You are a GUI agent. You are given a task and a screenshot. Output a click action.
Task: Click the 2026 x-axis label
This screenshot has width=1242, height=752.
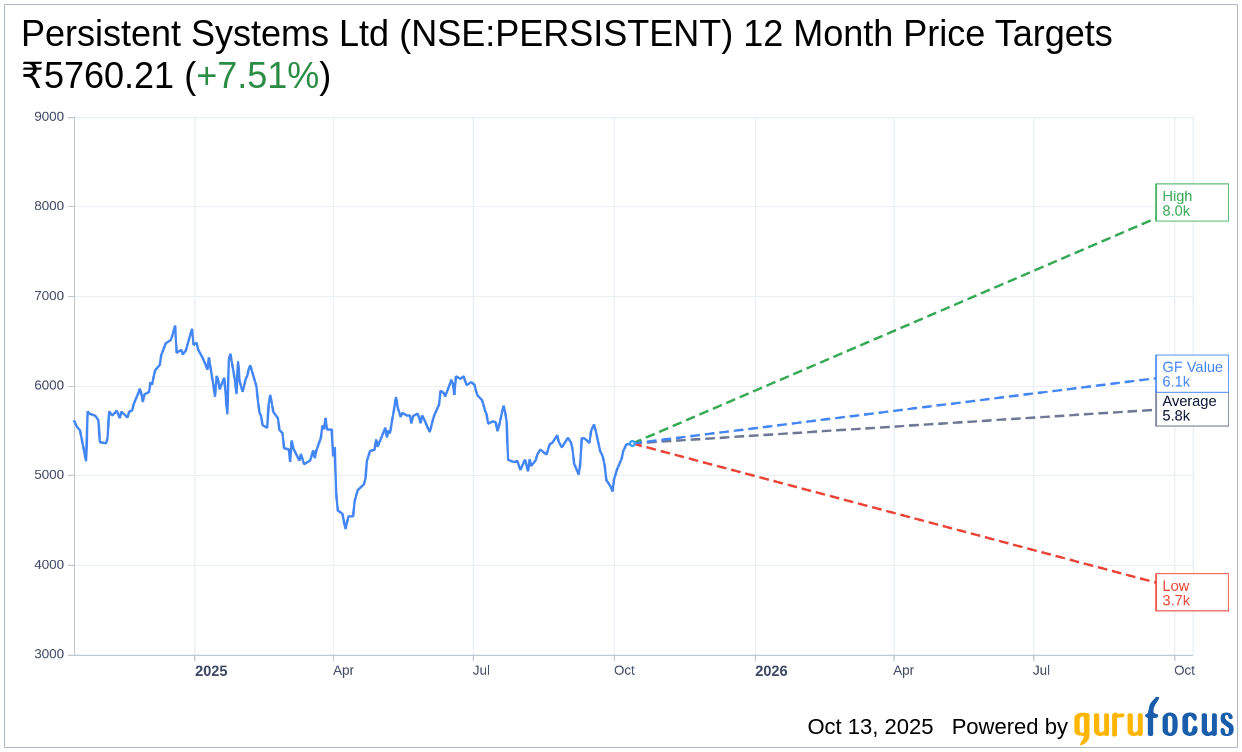[x=771, y=671]
